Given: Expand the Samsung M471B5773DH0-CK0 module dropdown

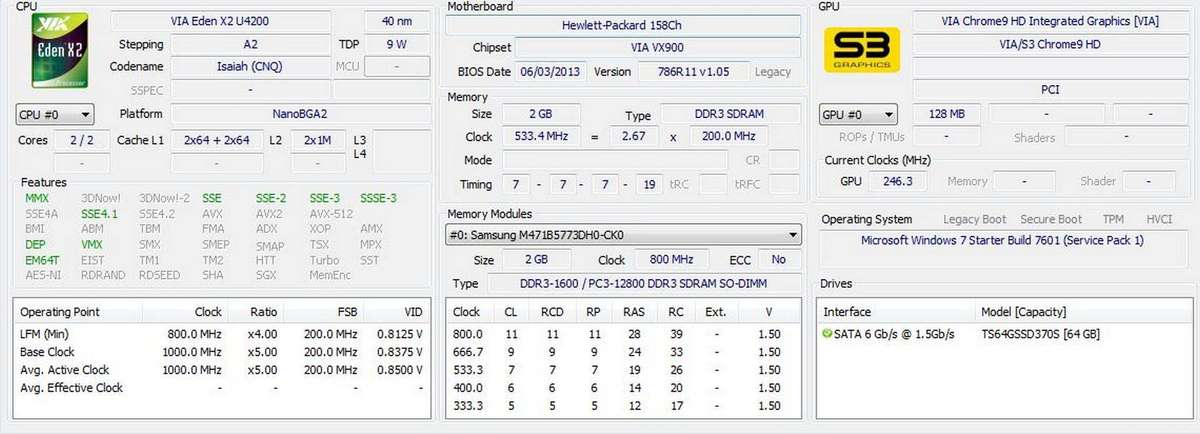Looking at the screenshot, I should (623, 235).
